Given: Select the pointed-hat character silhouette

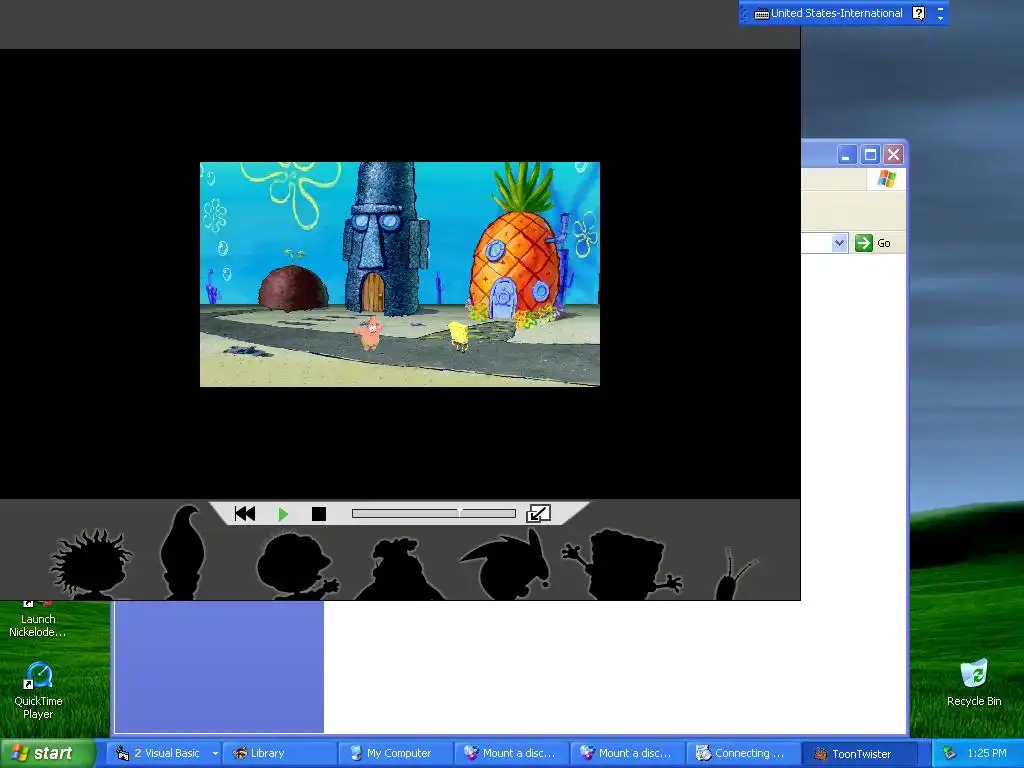Looking at the screenshot, I should 506,565.
